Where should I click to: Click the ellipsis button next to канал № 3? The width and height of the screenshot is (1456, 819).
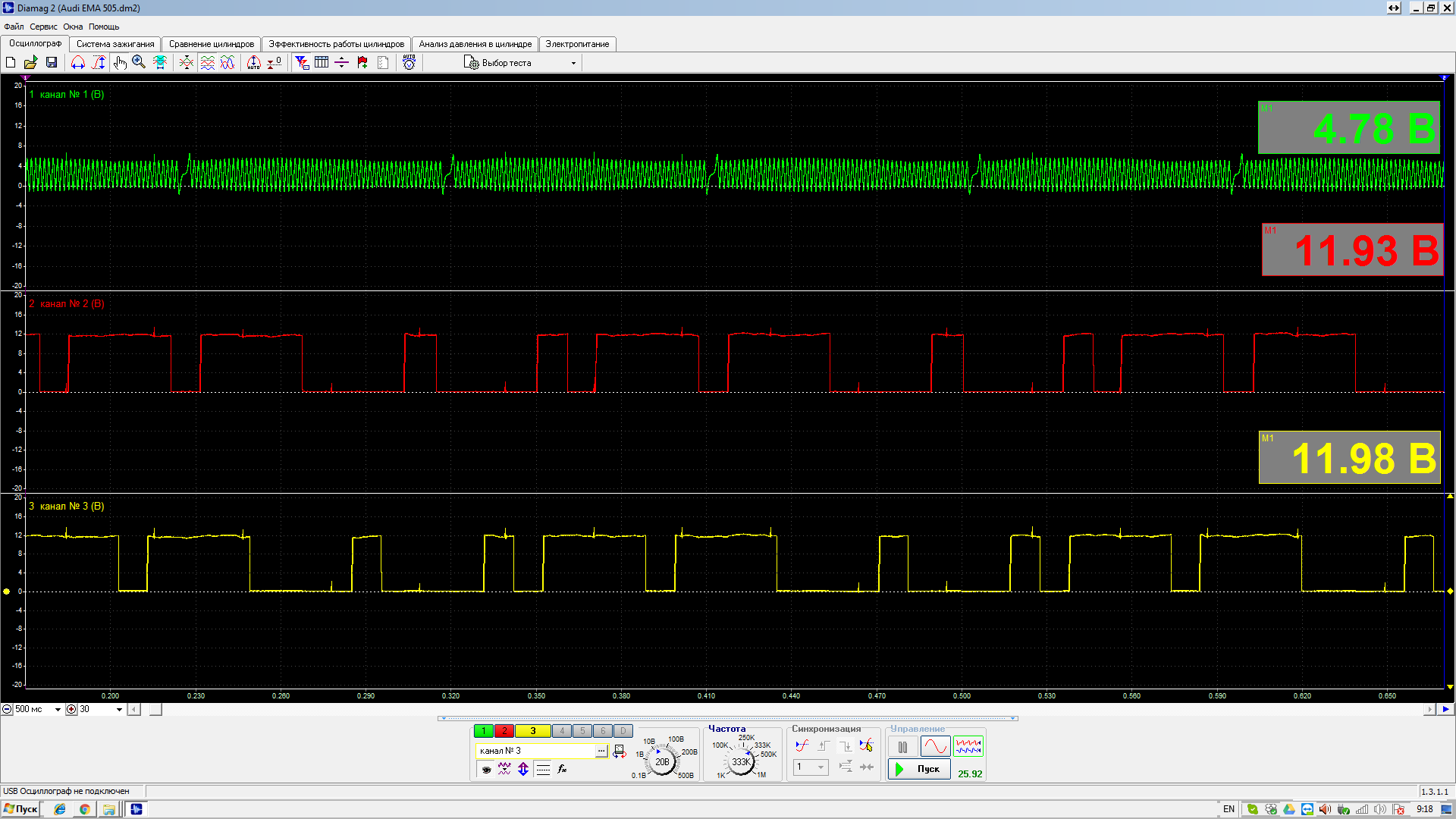601,751
